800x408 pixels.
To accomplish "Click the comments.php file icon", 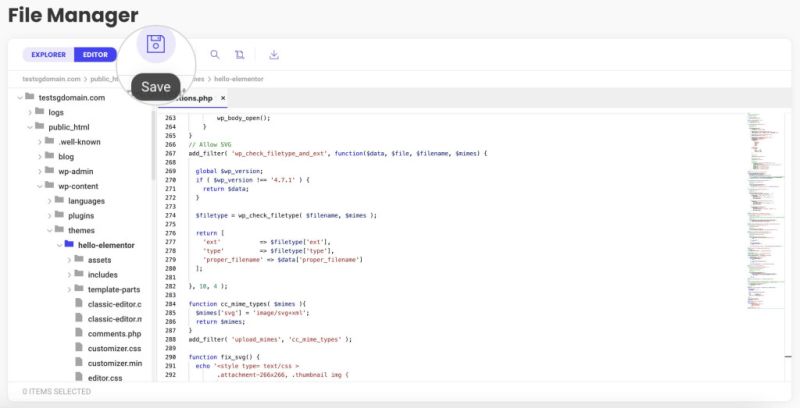I will [79, 333].
